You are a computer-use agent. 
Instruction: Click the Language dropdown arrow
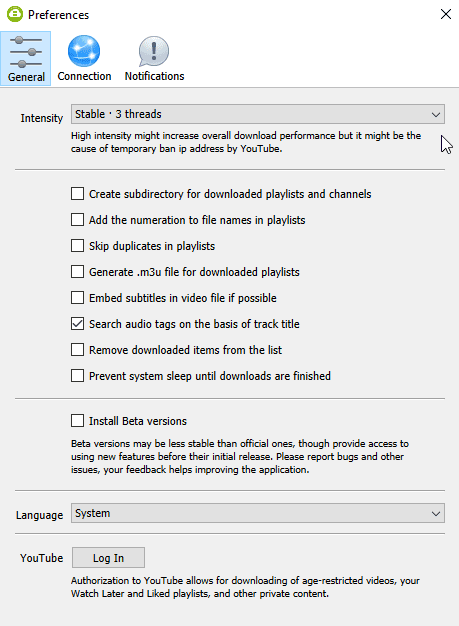(x=436, y=513)
